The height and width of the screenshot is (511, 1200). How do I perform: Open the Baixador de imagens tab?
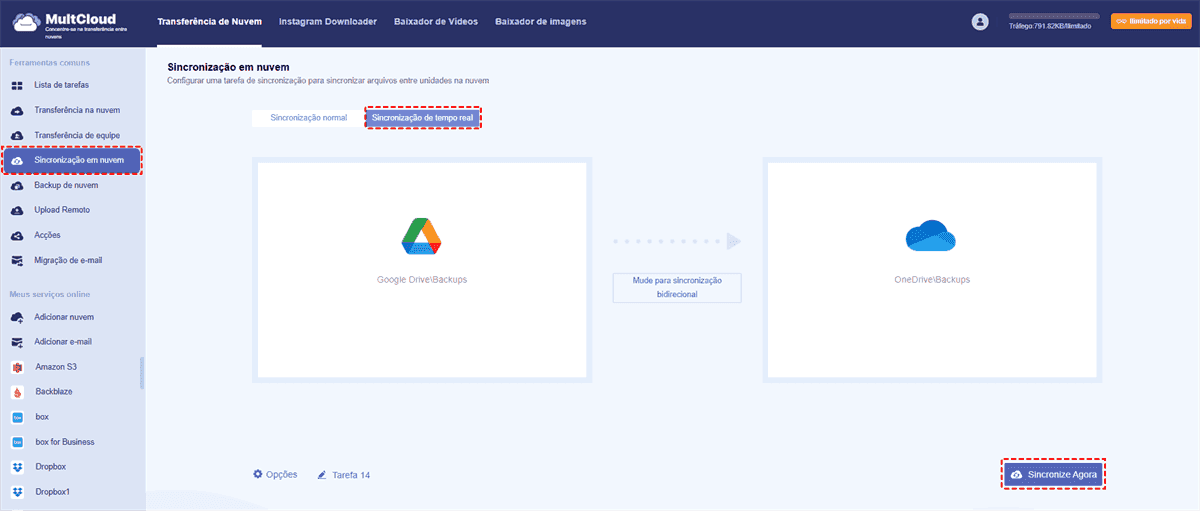(541, 21)
